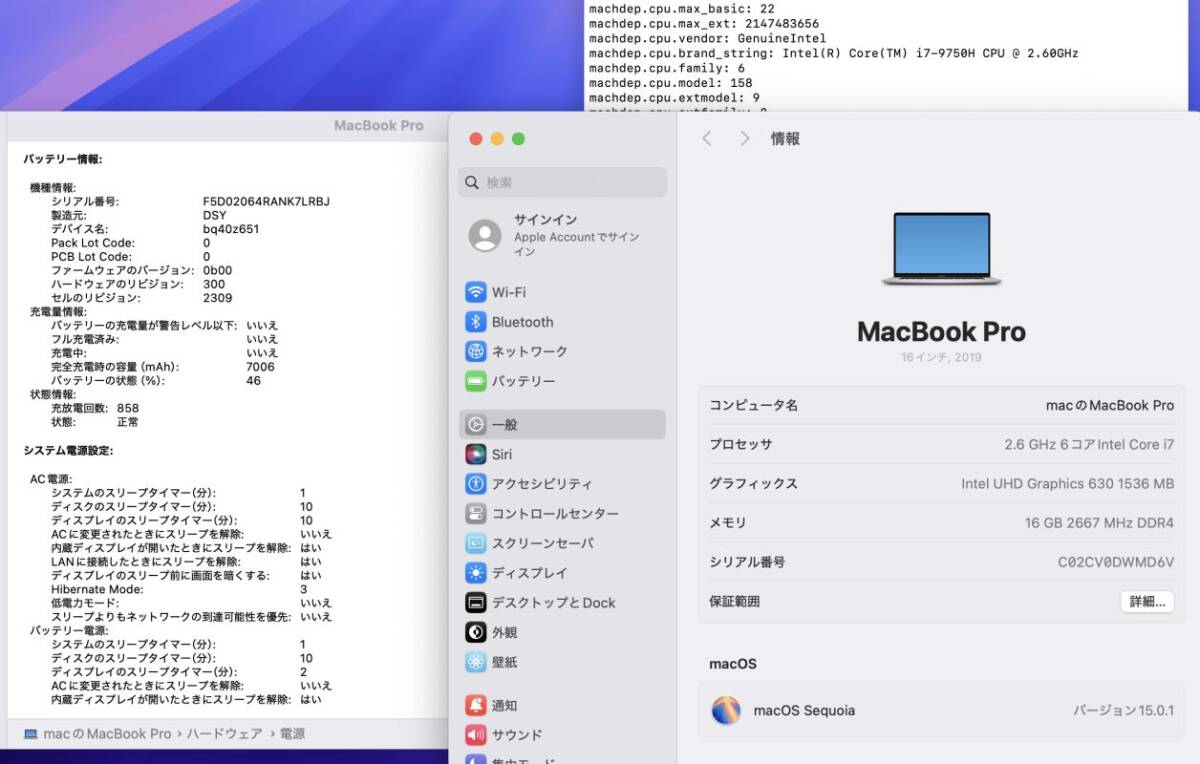Open the 通知 bell icon
Image resolution: width=1200 pixels, height=764 pixels.
(476, 705)
